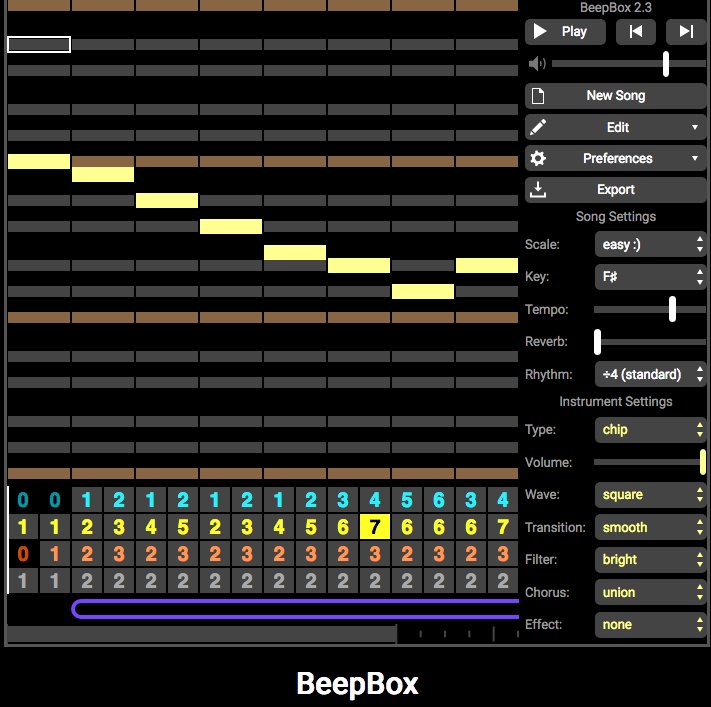Open the Edit menu
Screen dimensions: 711x707
tap(615, 127)
